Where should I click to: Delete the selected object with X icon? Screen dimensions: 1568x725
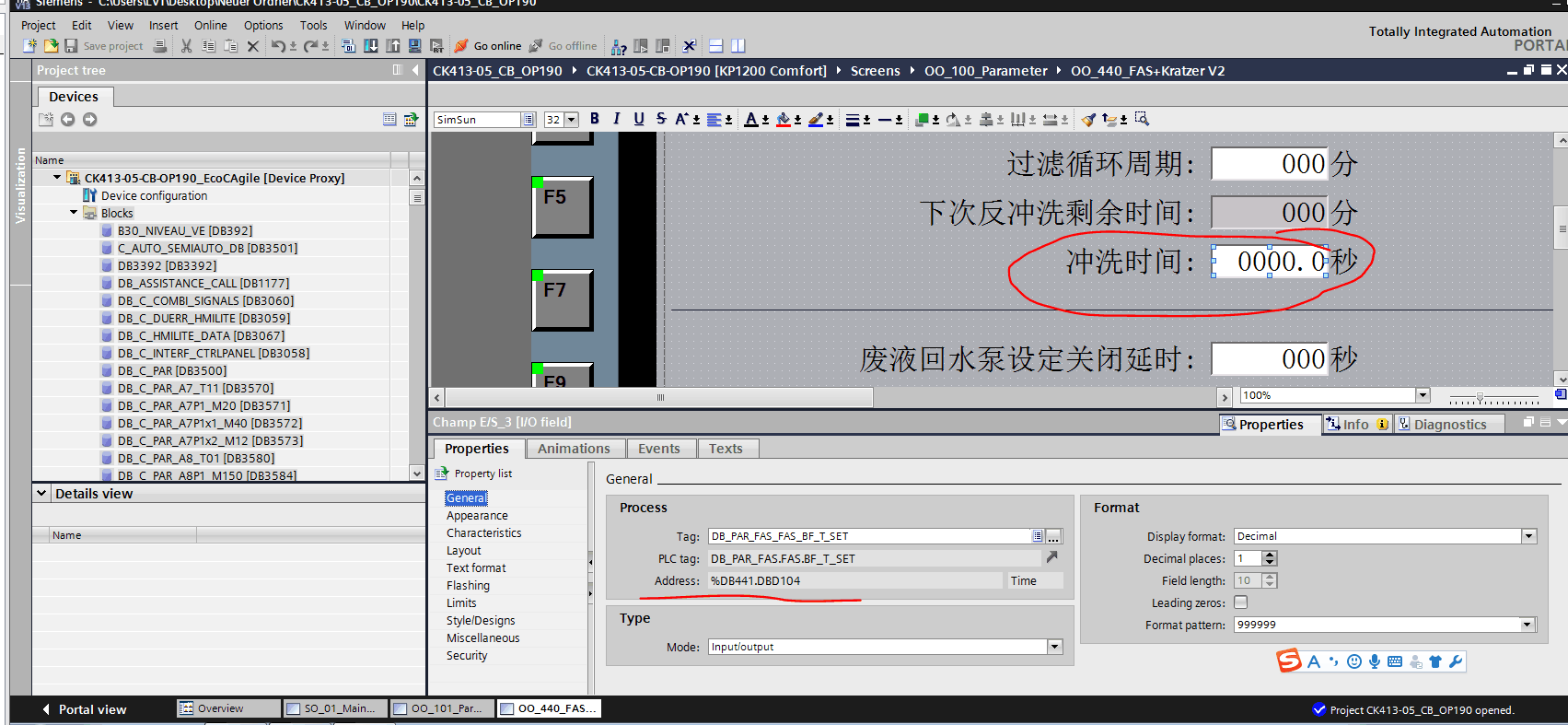click(253, 46)
